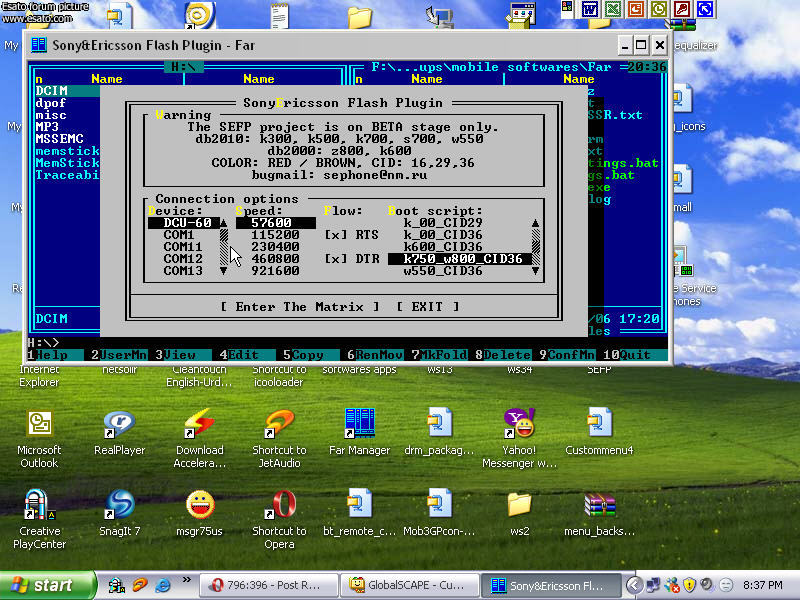Image resolution: width=800 pixels, height=600 pixels.
Task: Select Custommenu4 file icon
Action: 599,431
